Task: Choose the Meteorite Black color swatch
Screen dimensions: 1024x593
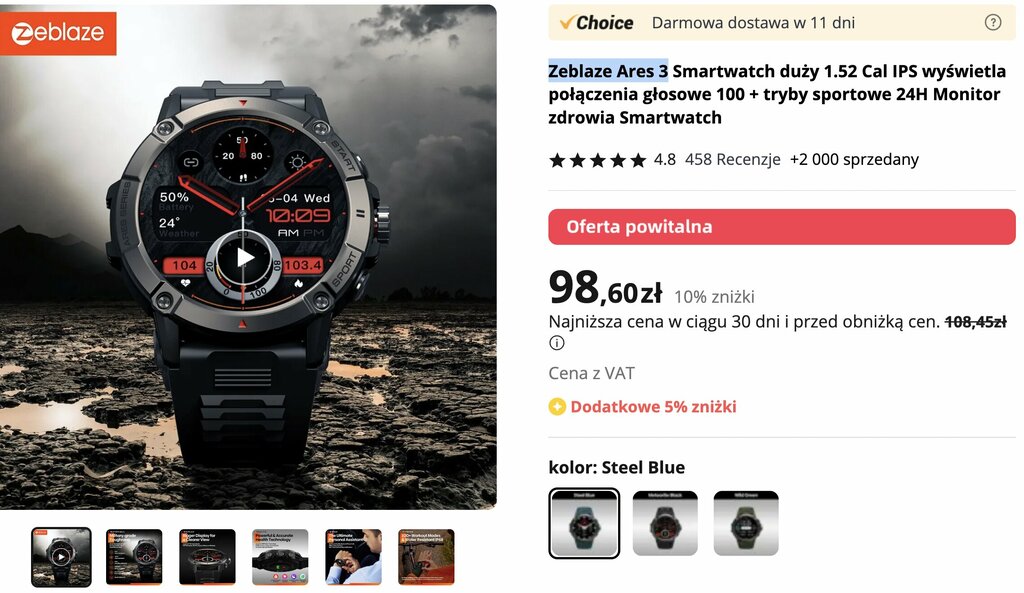Action: (665, 523)
